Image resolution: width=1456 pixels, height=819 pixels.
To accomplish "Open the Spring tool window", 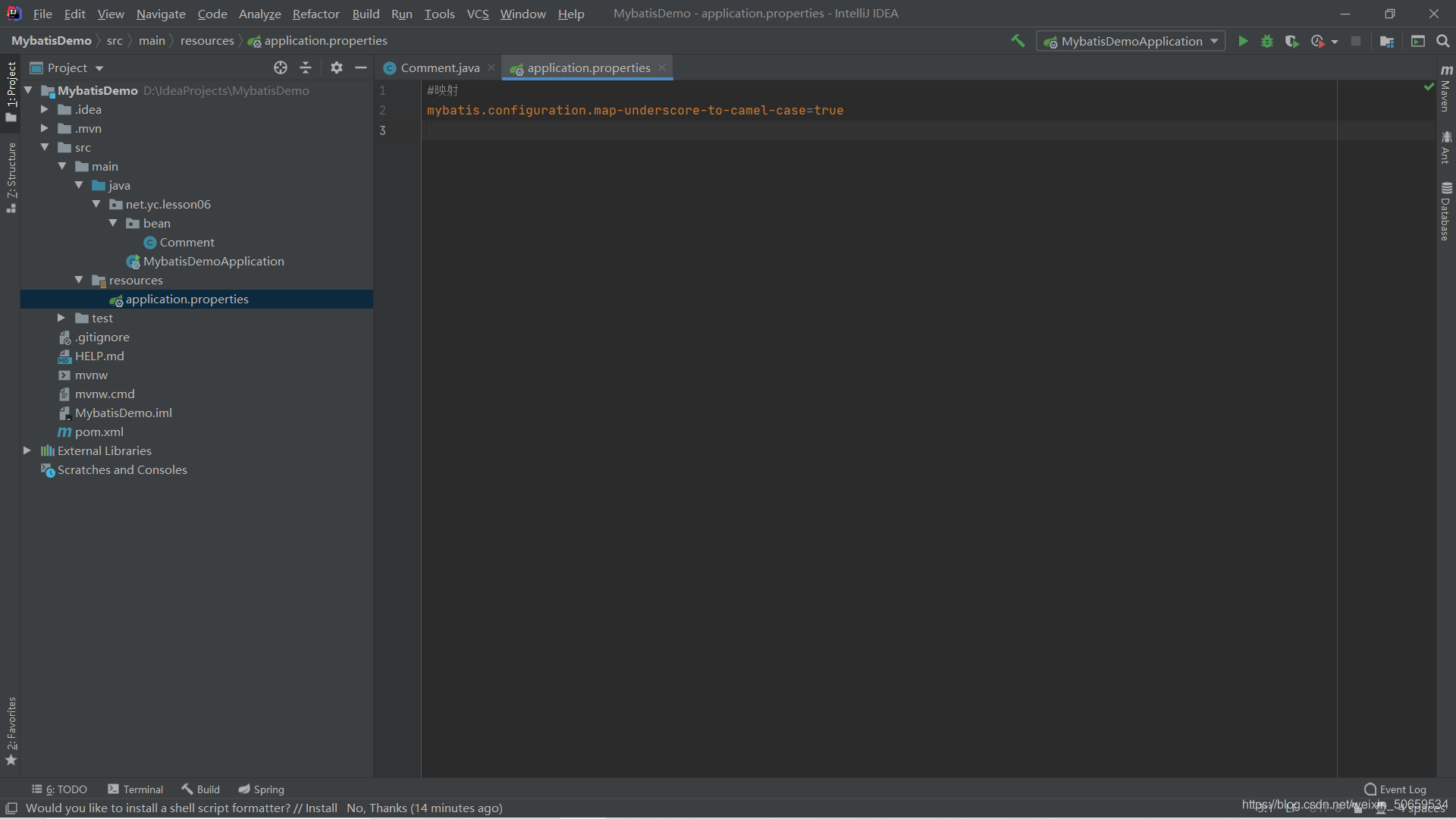I will tap(262, 789).
